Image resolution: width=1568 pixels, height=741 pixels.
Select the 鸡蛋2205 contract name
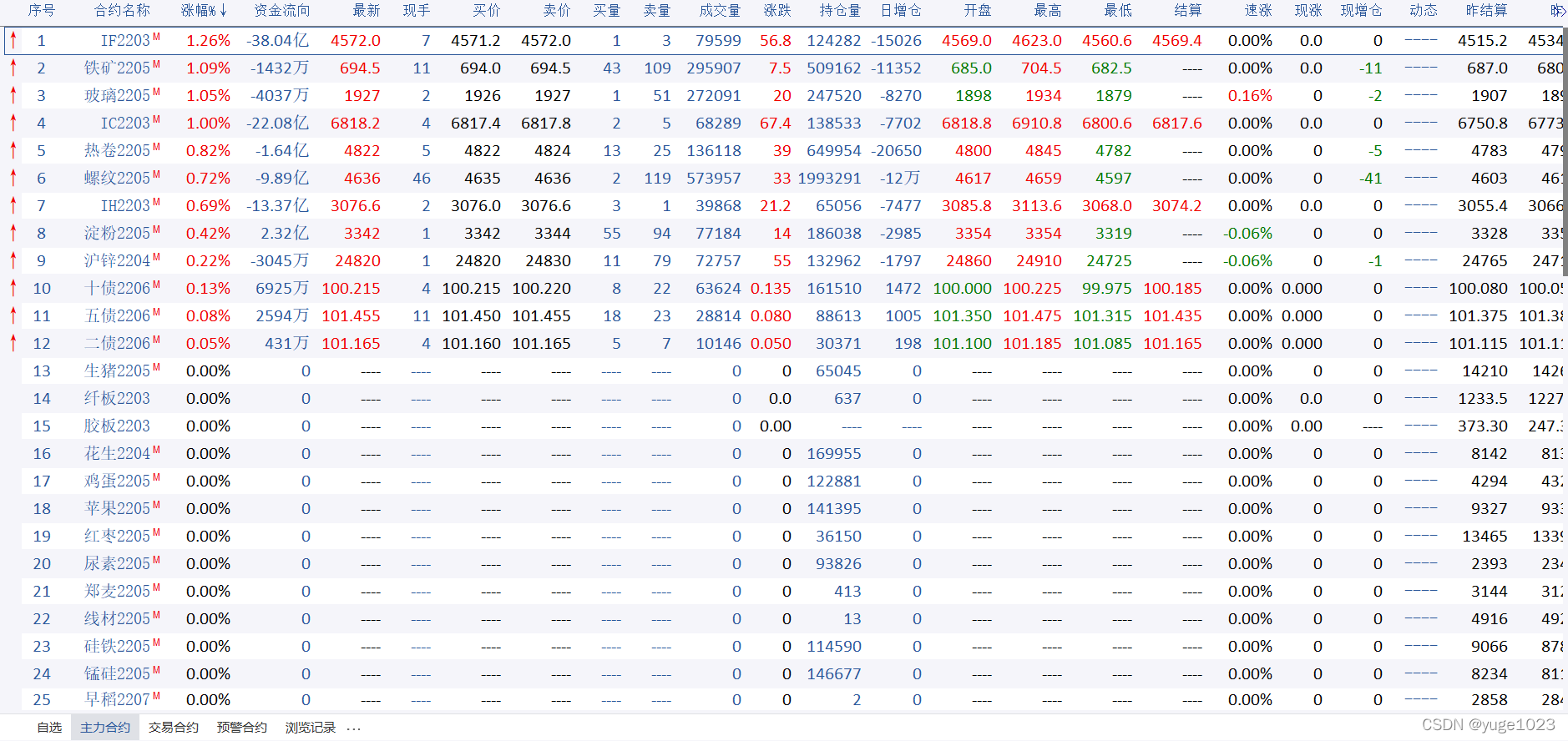pos(117,481)
